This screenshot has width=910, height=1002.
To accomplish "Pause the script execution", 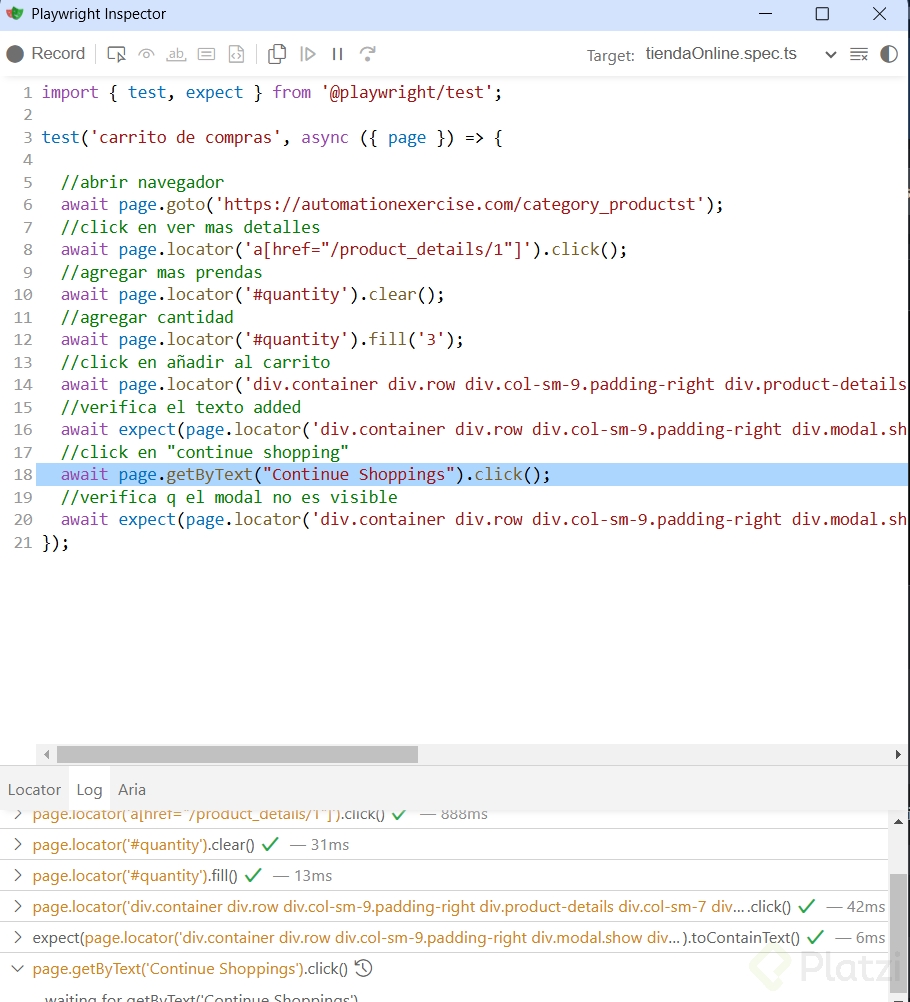I will 337,54.
